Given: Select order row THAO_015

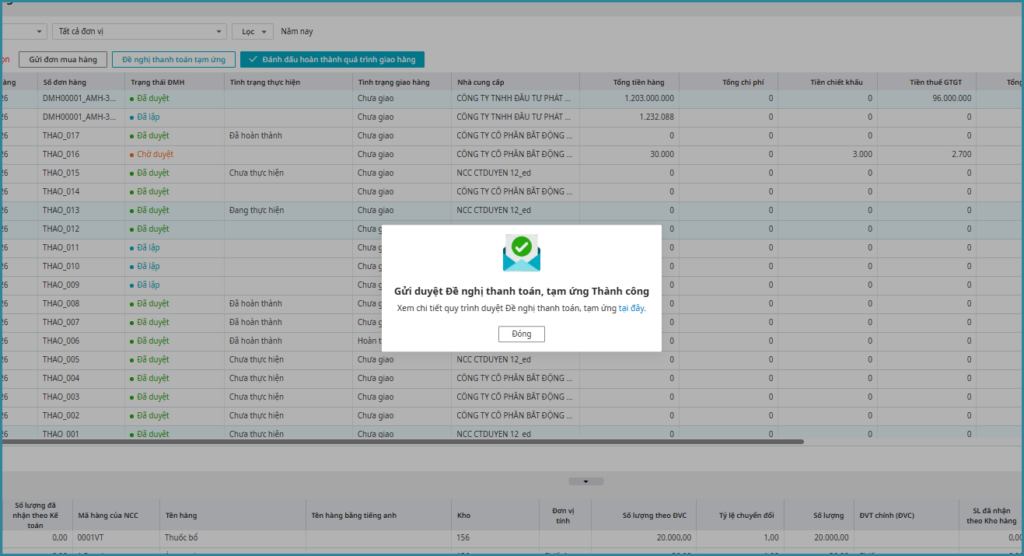Looking at the screenshot, I should (512, 173).
